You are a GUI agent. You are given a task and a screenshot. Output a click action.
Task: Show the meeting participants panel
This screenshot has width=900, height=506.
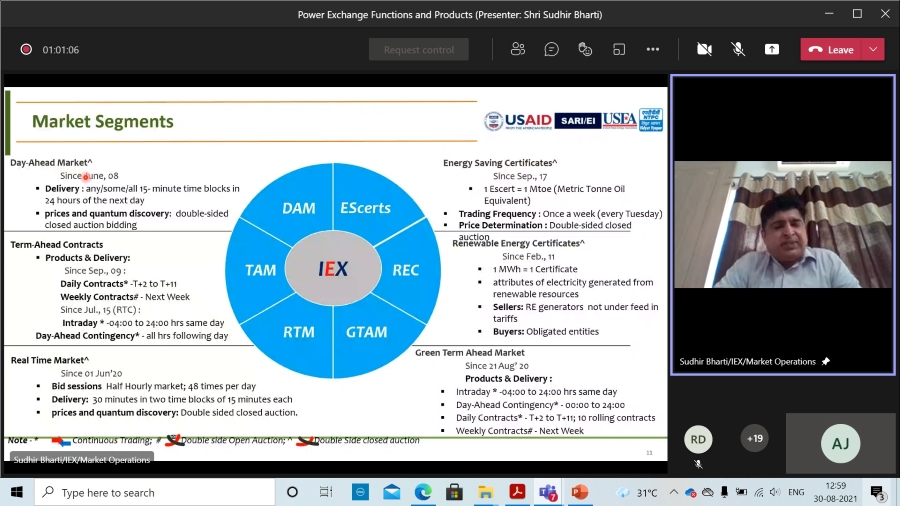click(518, 49)
